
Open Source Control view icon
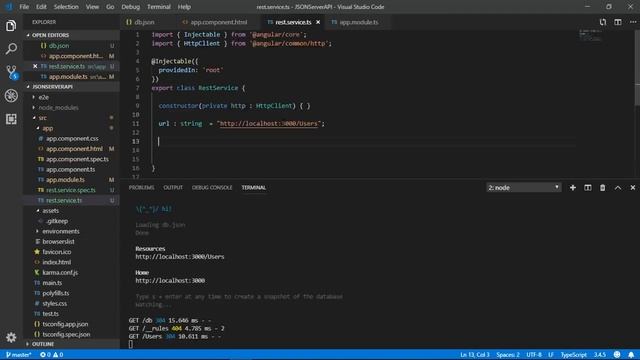pyautogui.click(x=11, y=72)
